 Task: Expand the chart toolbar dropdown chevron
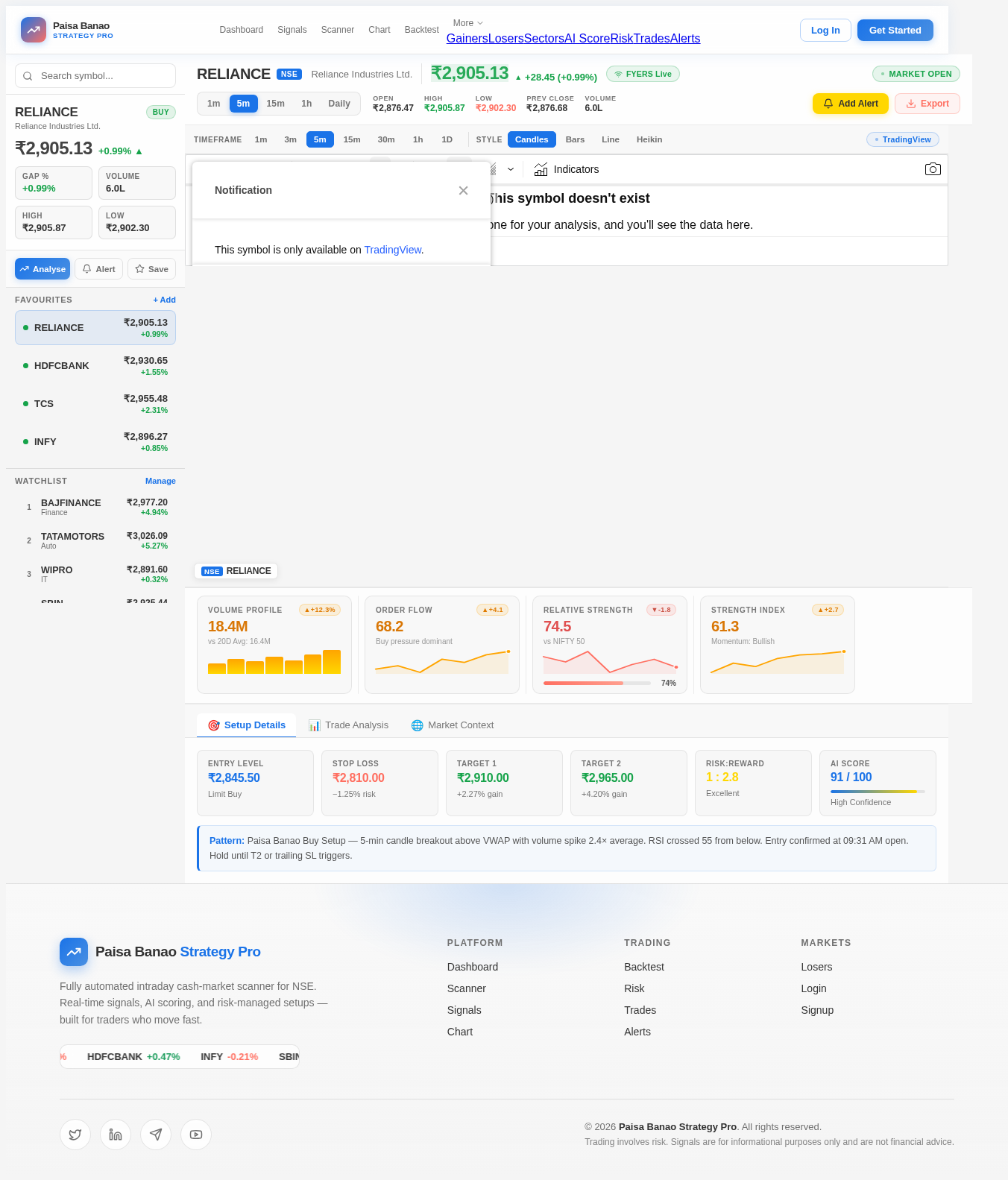511,169
